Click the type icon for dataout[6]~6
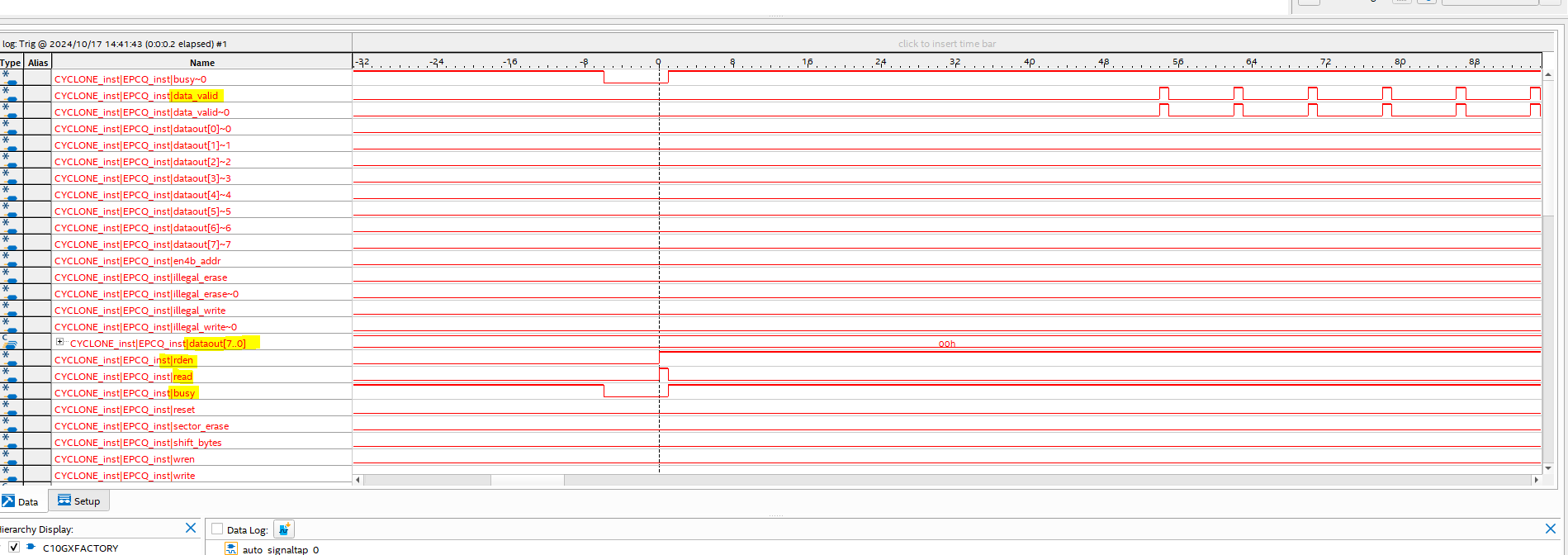The image size is (1568, 555). click(x=11, y=227)
